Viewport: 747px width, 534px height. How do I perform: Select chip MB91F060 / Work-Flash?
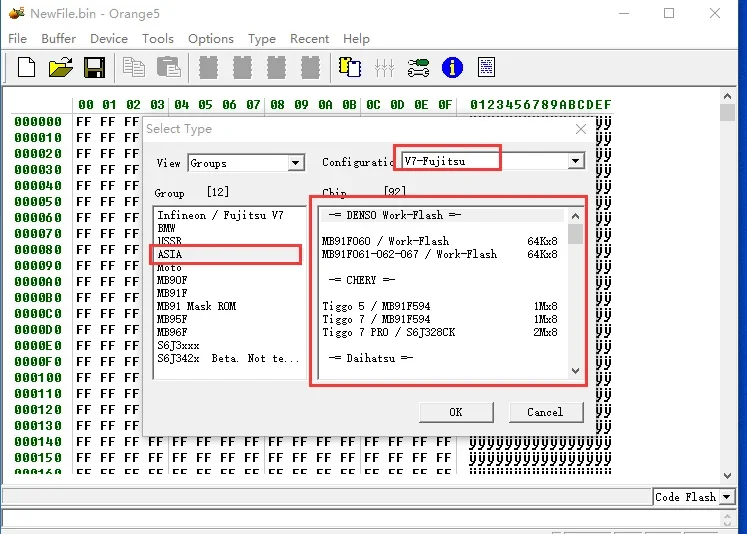pos(442,241)
